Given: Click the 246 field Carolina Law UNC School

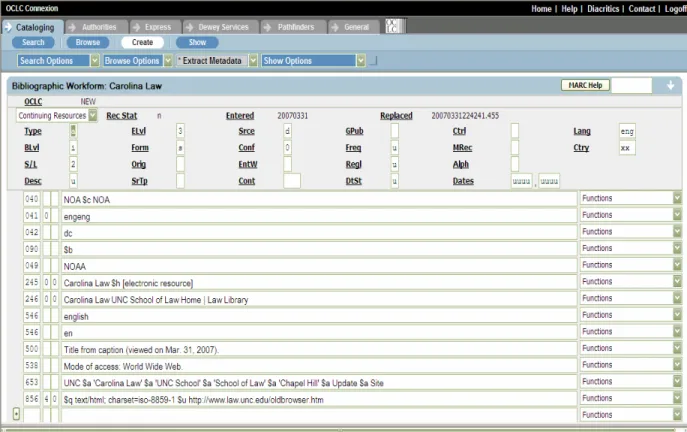Looking at the screenshot, I should point(319,300).
